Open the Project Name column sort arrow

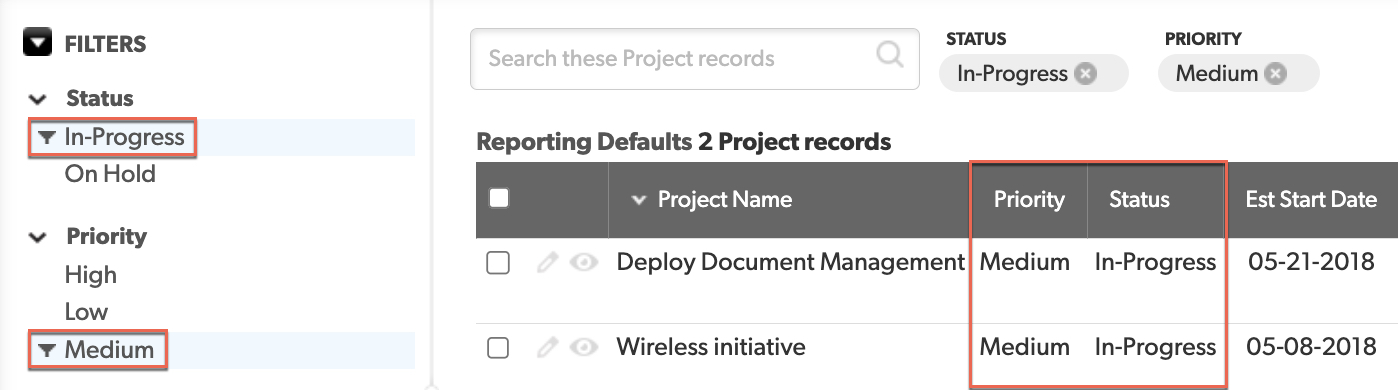[x=639, y=200]
